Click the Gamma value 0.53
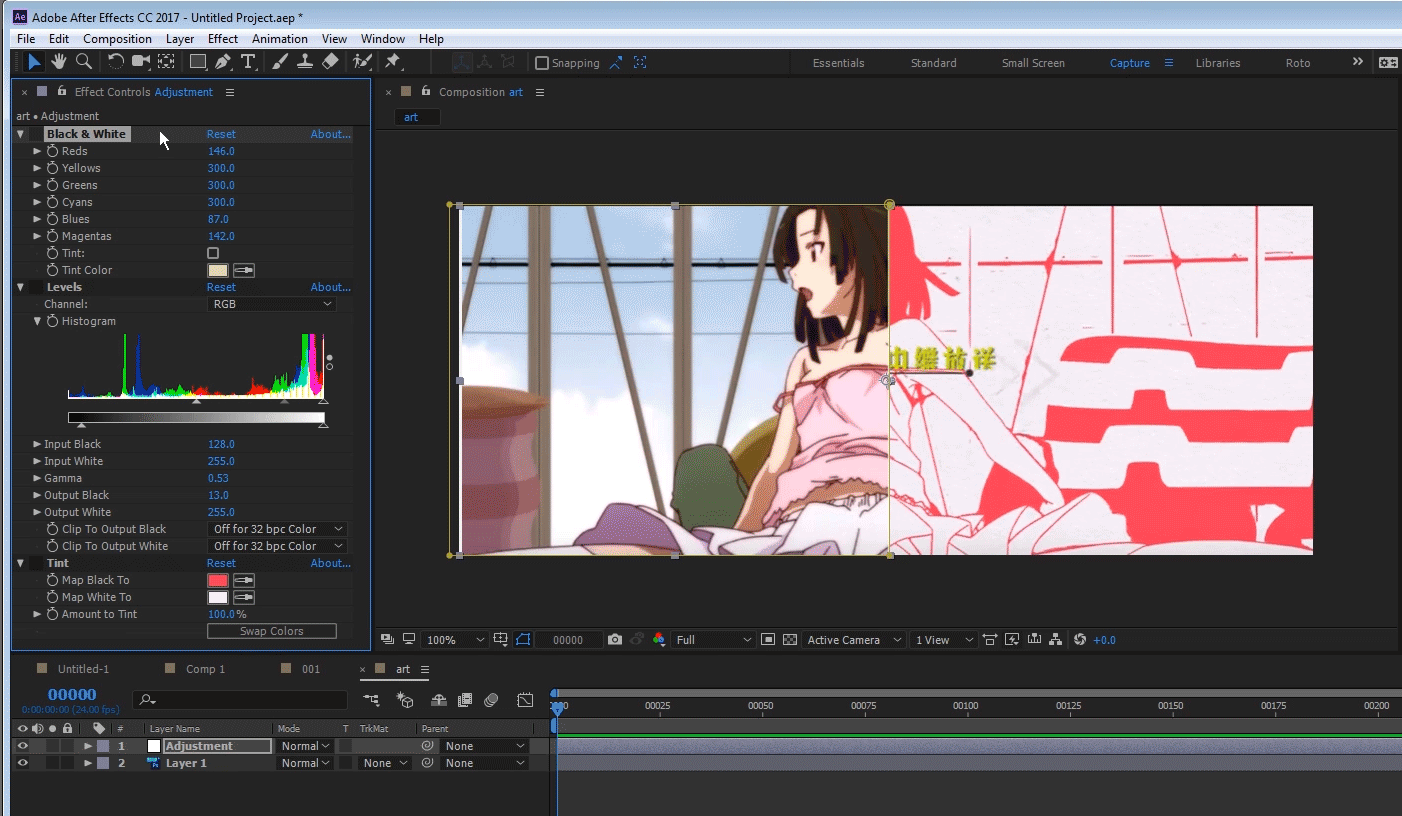Viewport: 1402px width, 816px height. (x=218, y=478)
